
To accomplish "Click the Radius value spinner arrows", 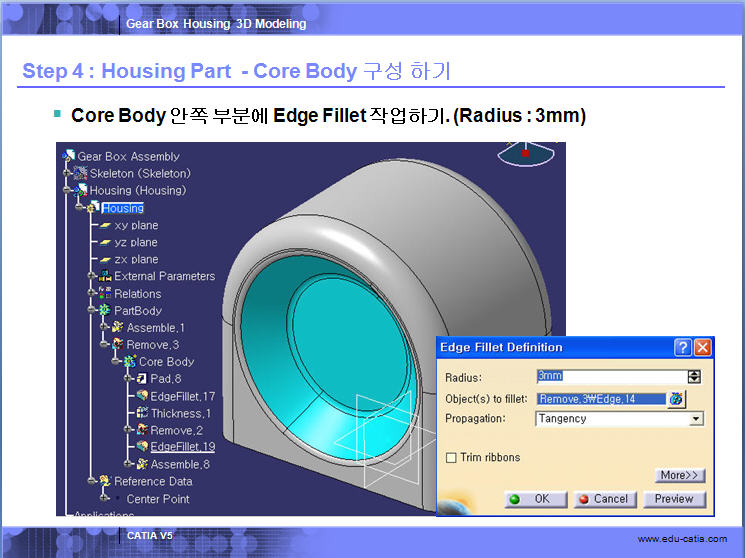I will point(694,377).
